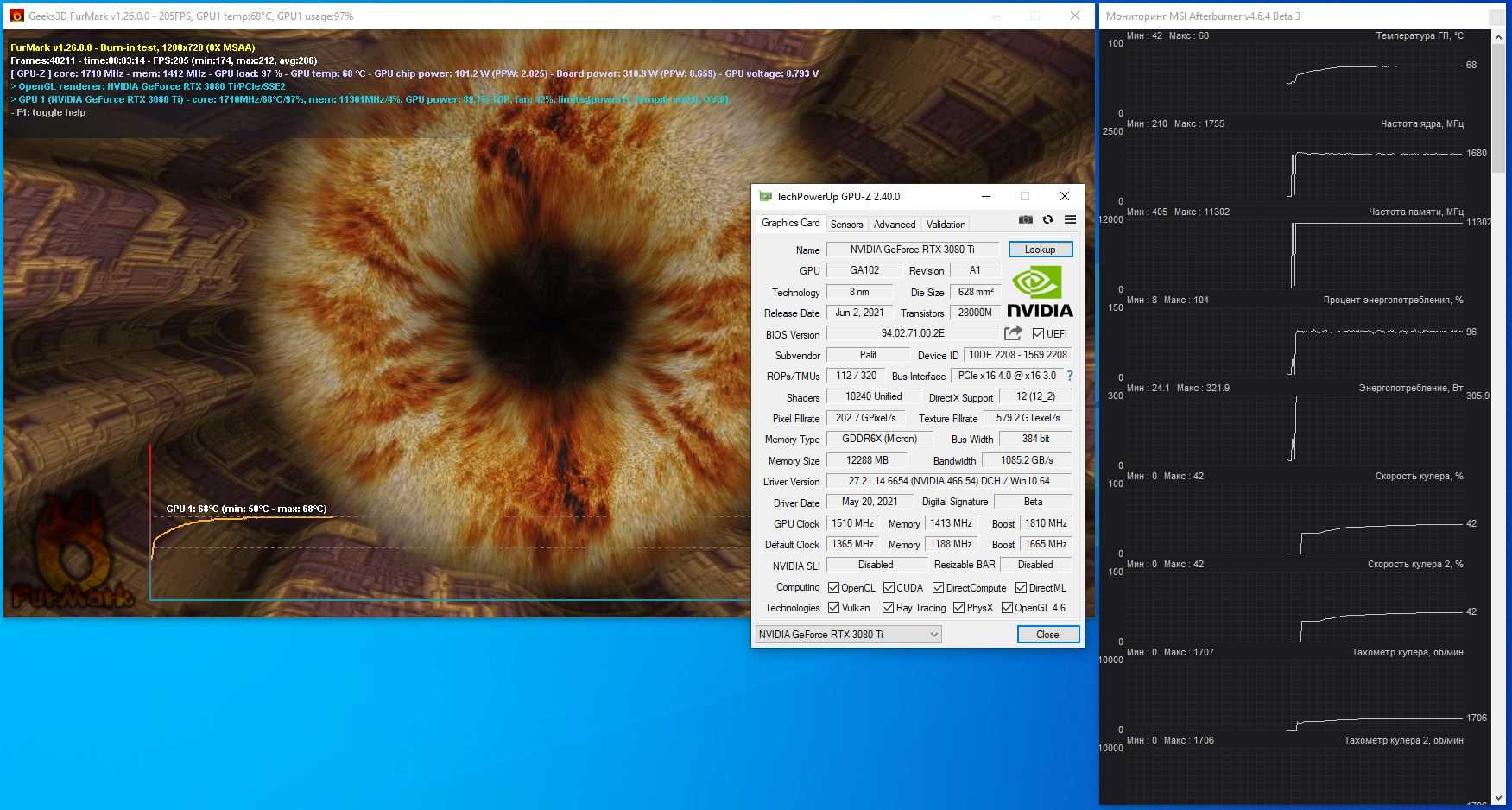Switch to the Validation tab
This screenshot has height=810, width=1512.
tap(946, 225)
